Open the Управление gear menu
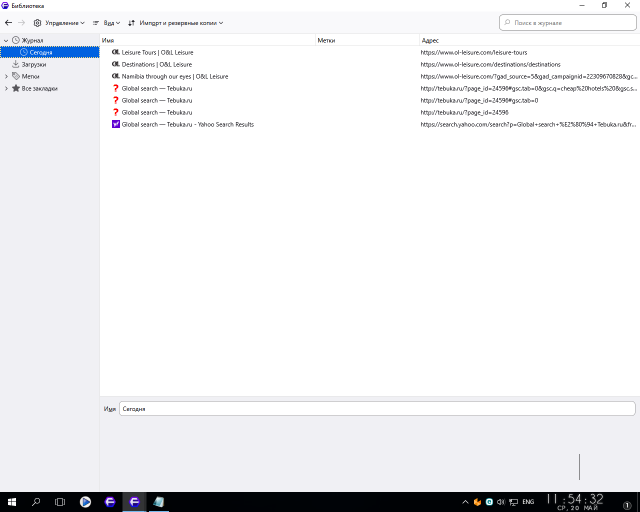 [x=59, y=23]
